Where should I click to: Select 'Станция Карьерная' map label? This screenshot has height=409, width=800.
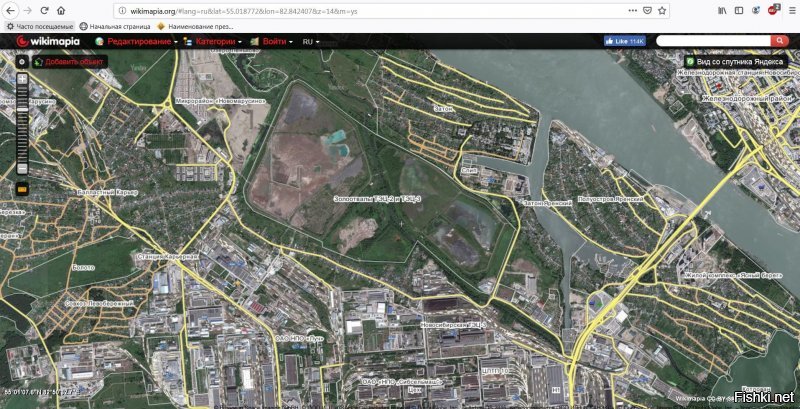point(168,257)
